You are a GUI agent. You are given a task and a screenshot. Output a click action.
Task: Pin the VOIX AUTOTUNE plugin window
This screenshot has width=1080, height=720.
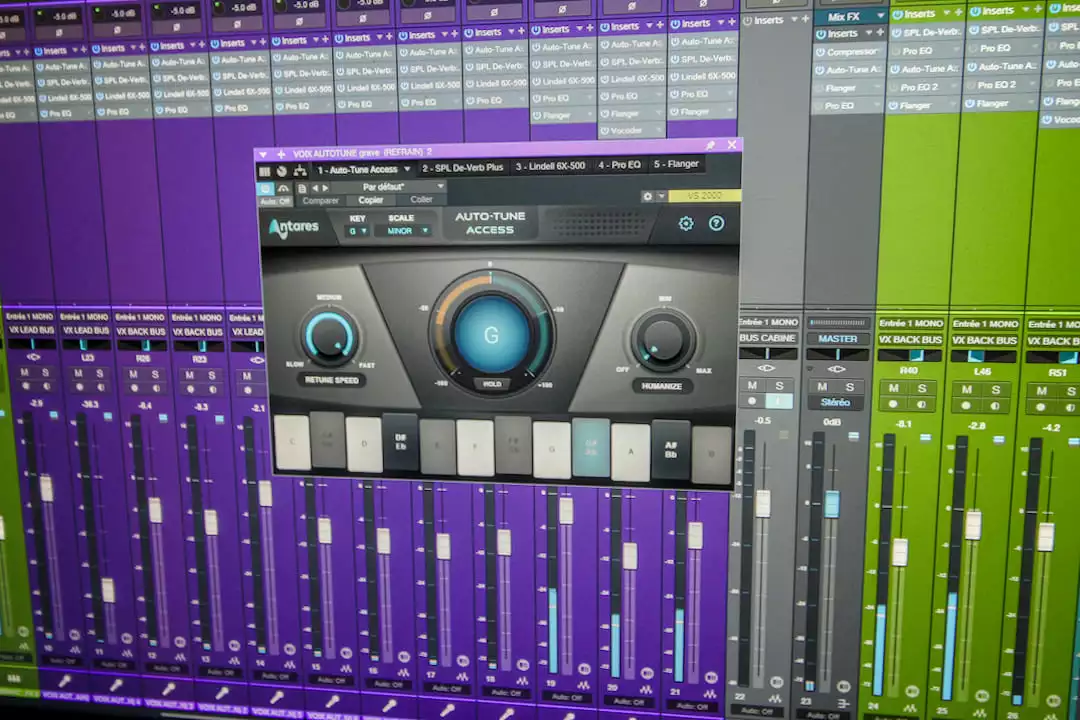point(710,145)
